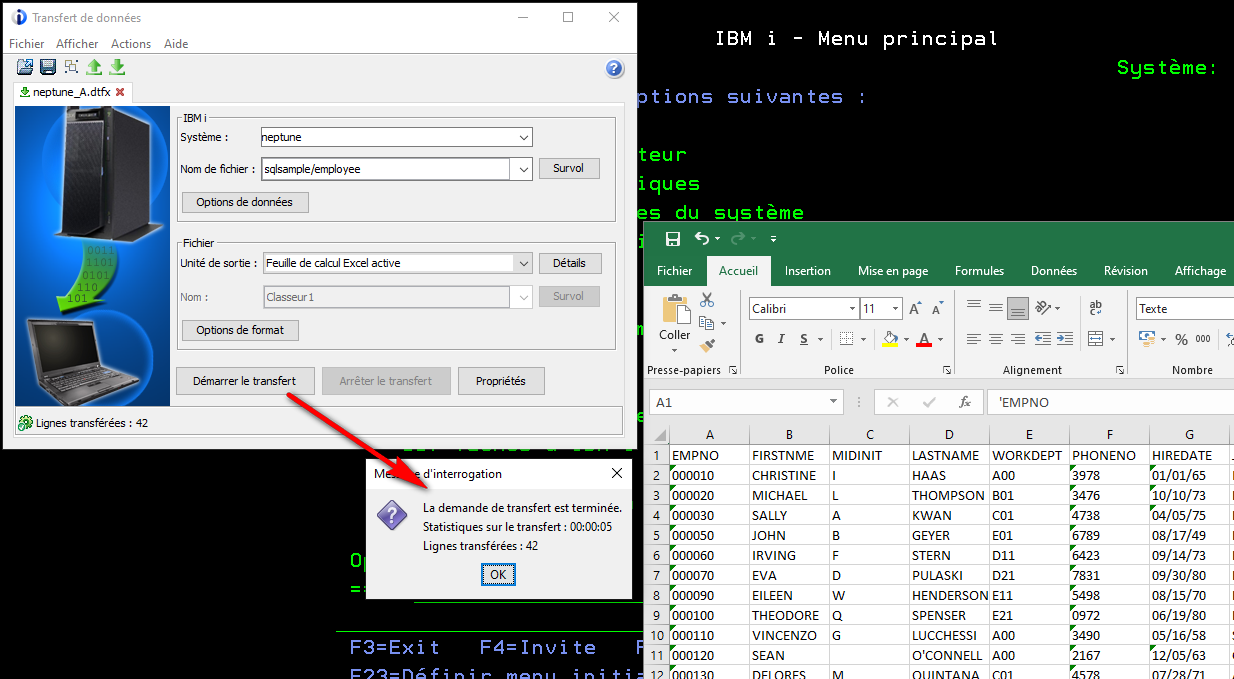Switch to the Données ribbon tab
Viewport: 1234px width, 679px height.
tap(1054, 271)
